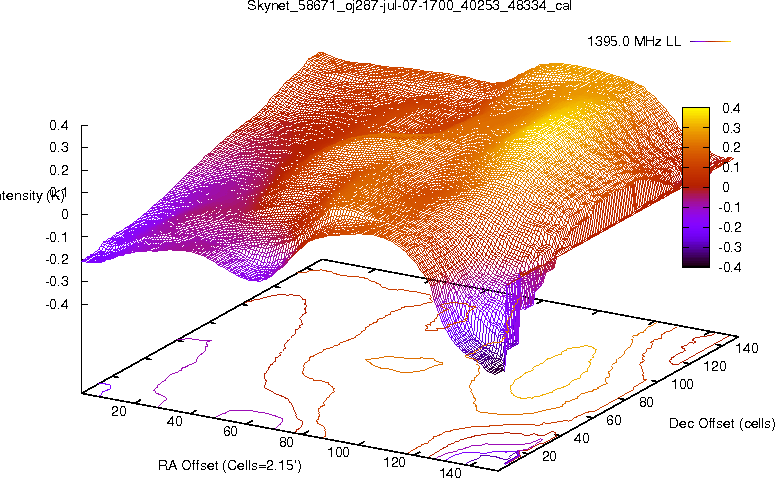Click the 100 tick on the Dec Offset axis
Image resolution: width=775 pixels, height=478 pixels.
point(682,384)
